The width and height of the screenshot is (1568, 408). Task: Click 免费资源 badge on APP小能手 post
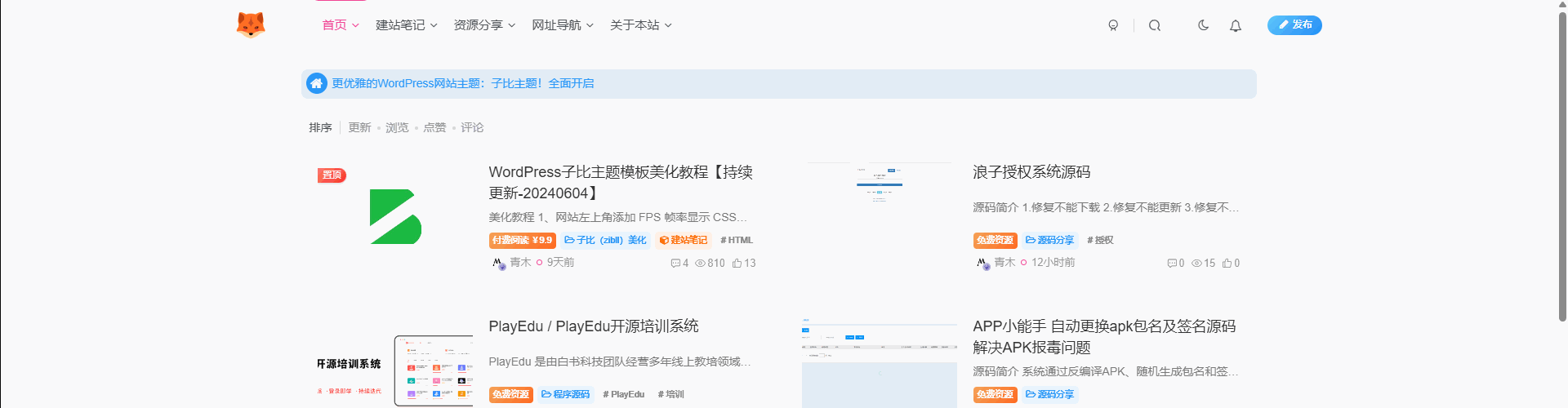coord(995,394)
